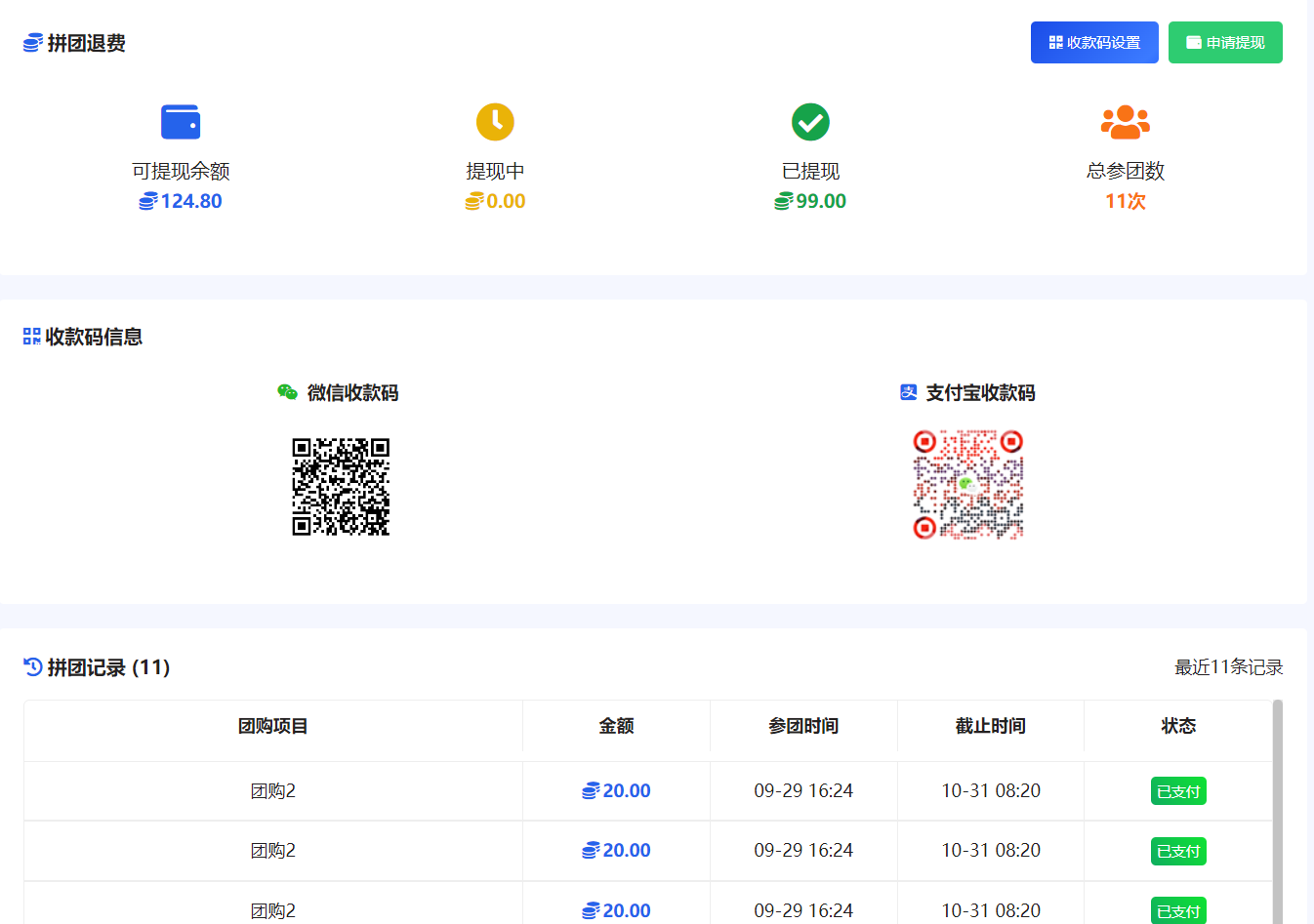Click the 状态 column header
1314x924 pixels.
pyautogui.click(x=1178, y=726)
